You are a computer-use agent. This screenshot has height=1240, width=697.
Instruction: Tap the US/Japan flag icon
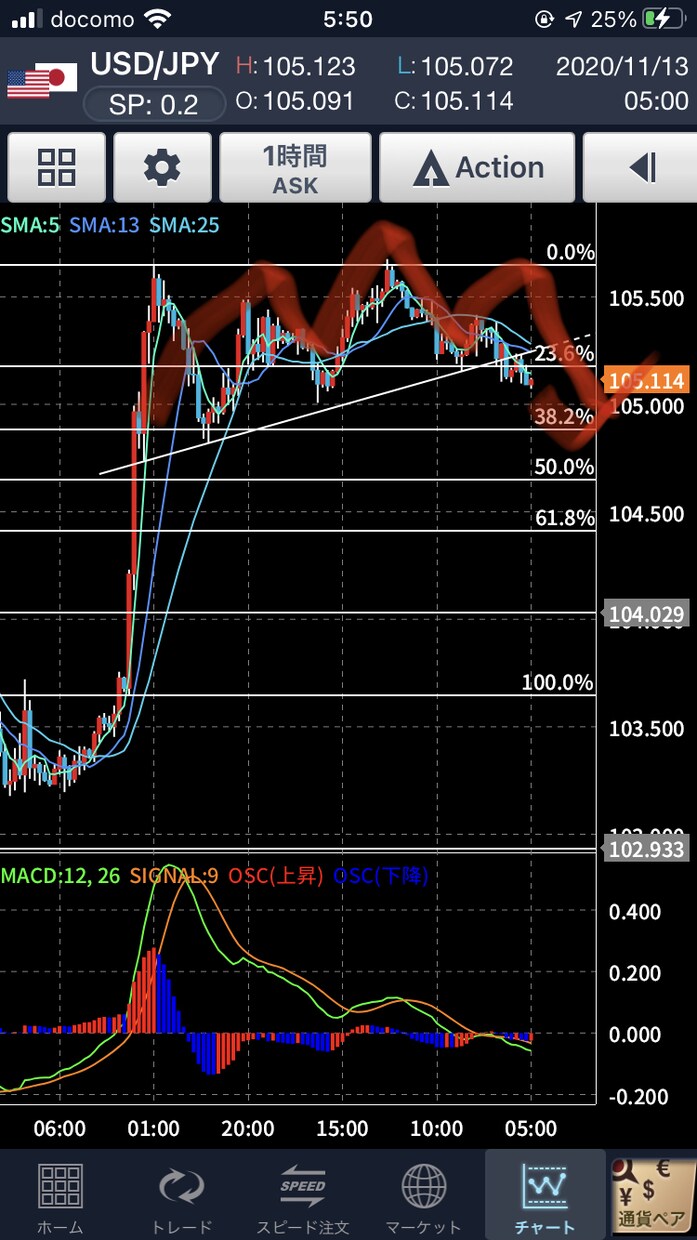click(43, 82)
